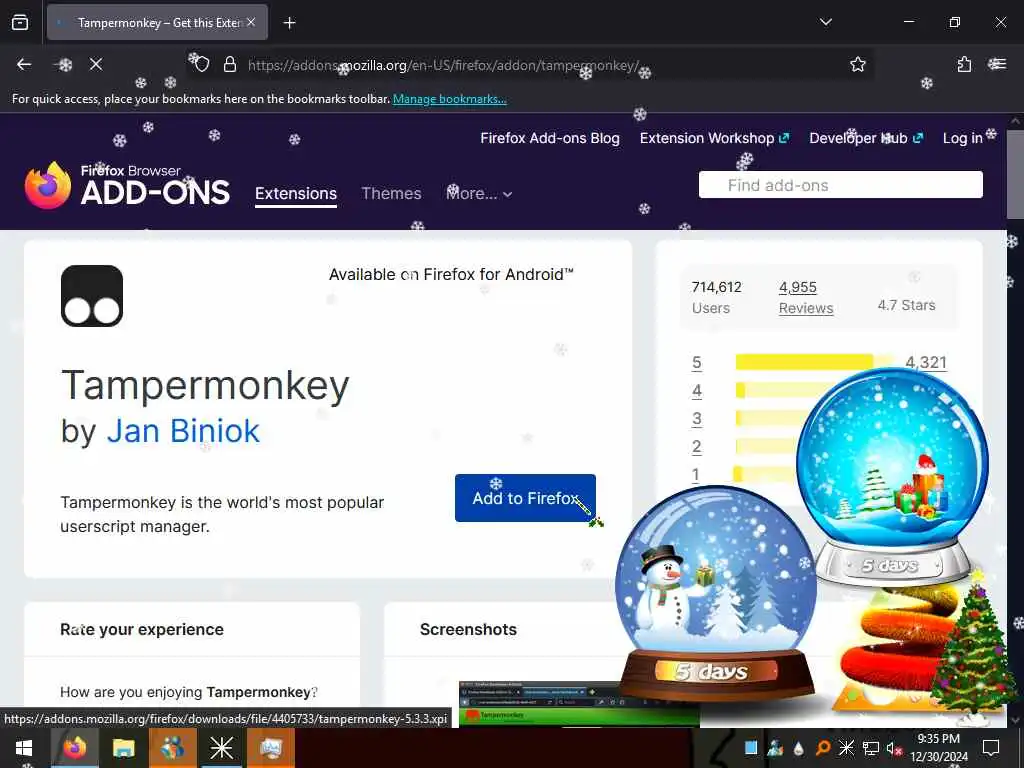Screen dimensions: 1024x768
Task: Go back using the browser back arrow
Action: [x=24, y=64]
